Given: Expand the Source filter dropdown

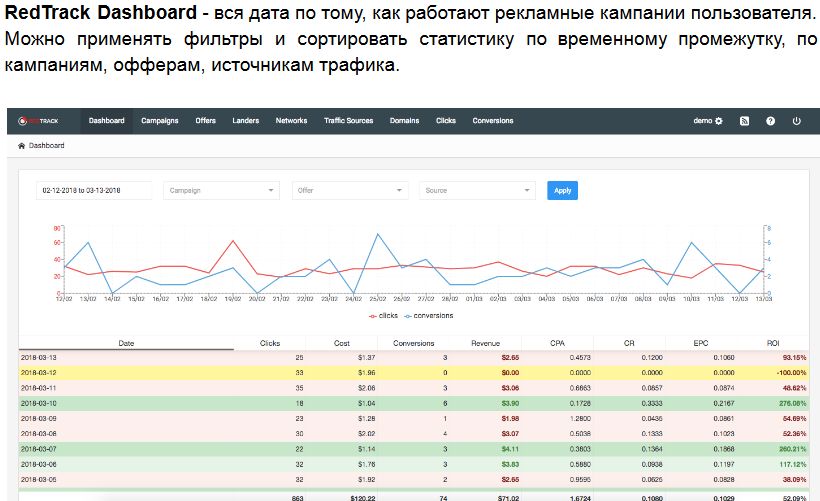Looking at the screenshot, I should coord(477,190).
